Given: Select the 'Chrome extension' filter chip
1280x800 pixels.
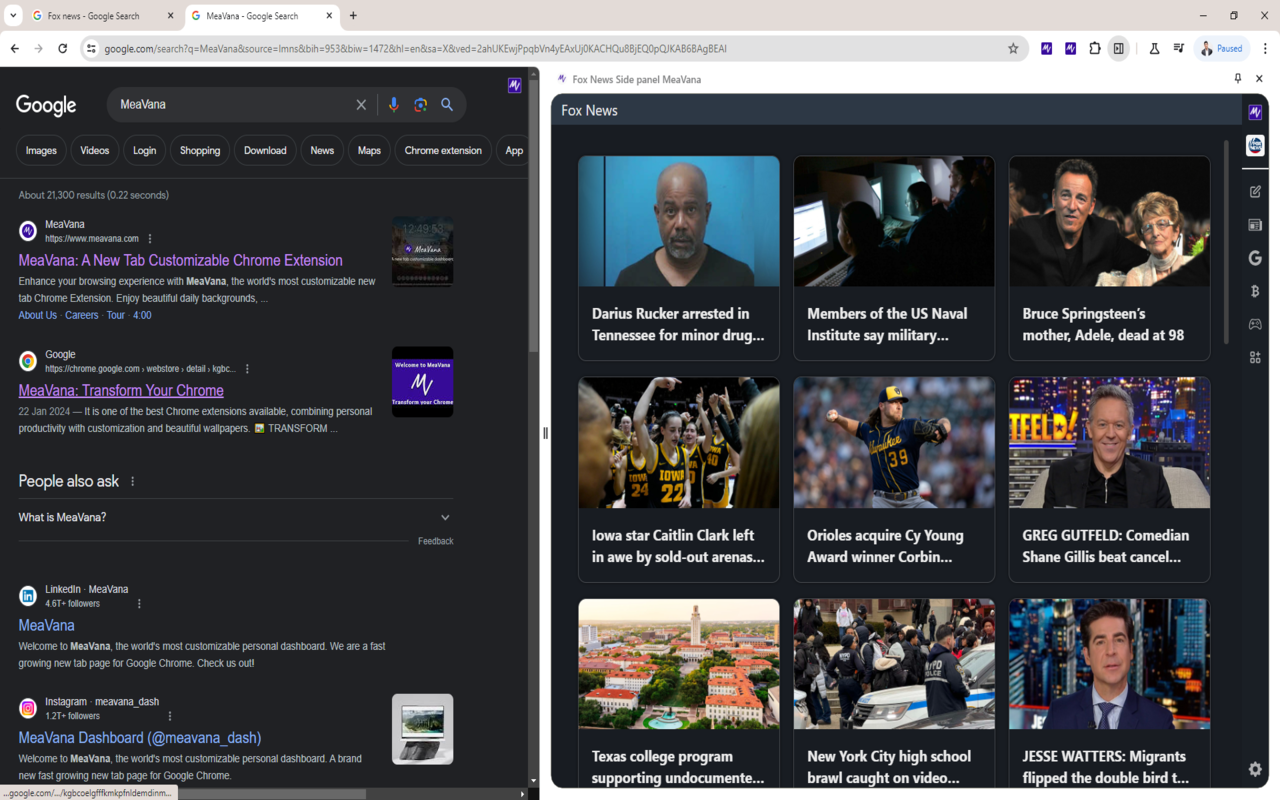Looking at the screenshot, I should (443, 150).
